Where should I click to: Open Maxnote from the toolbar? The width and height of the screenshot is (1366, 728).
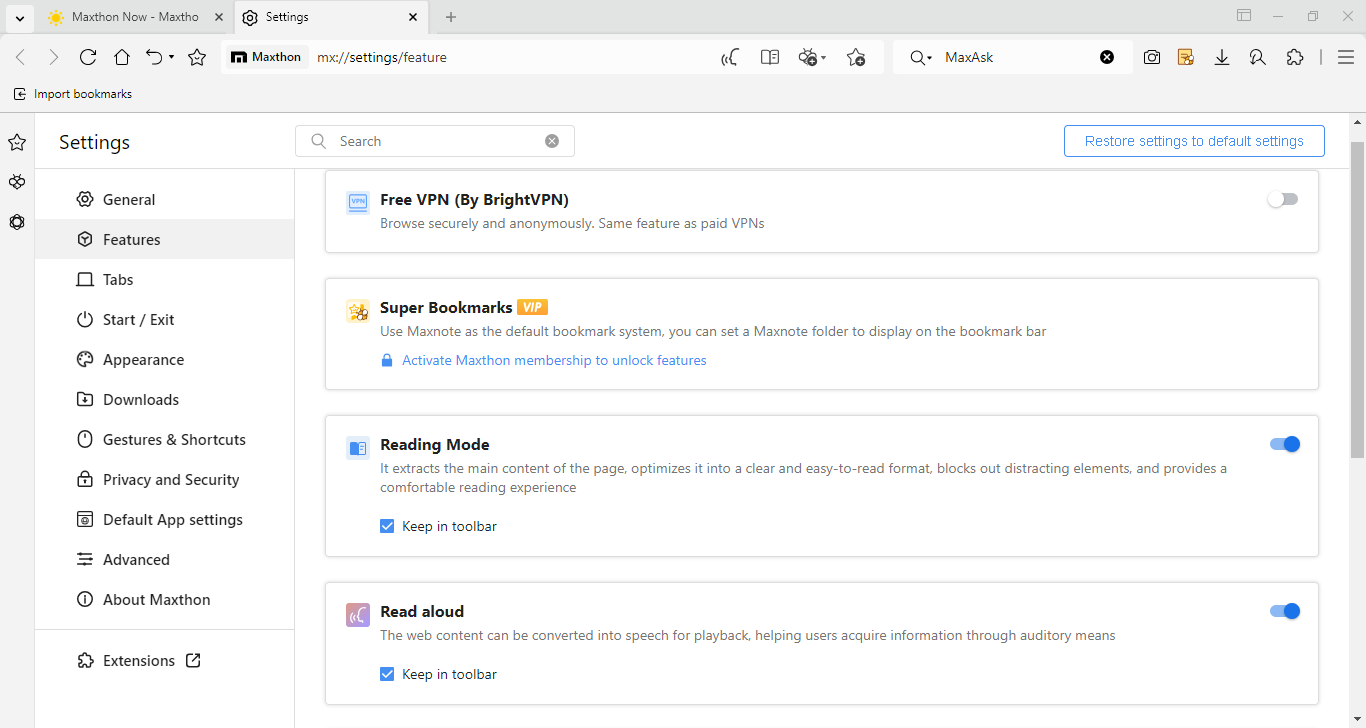click(1186, 57)
